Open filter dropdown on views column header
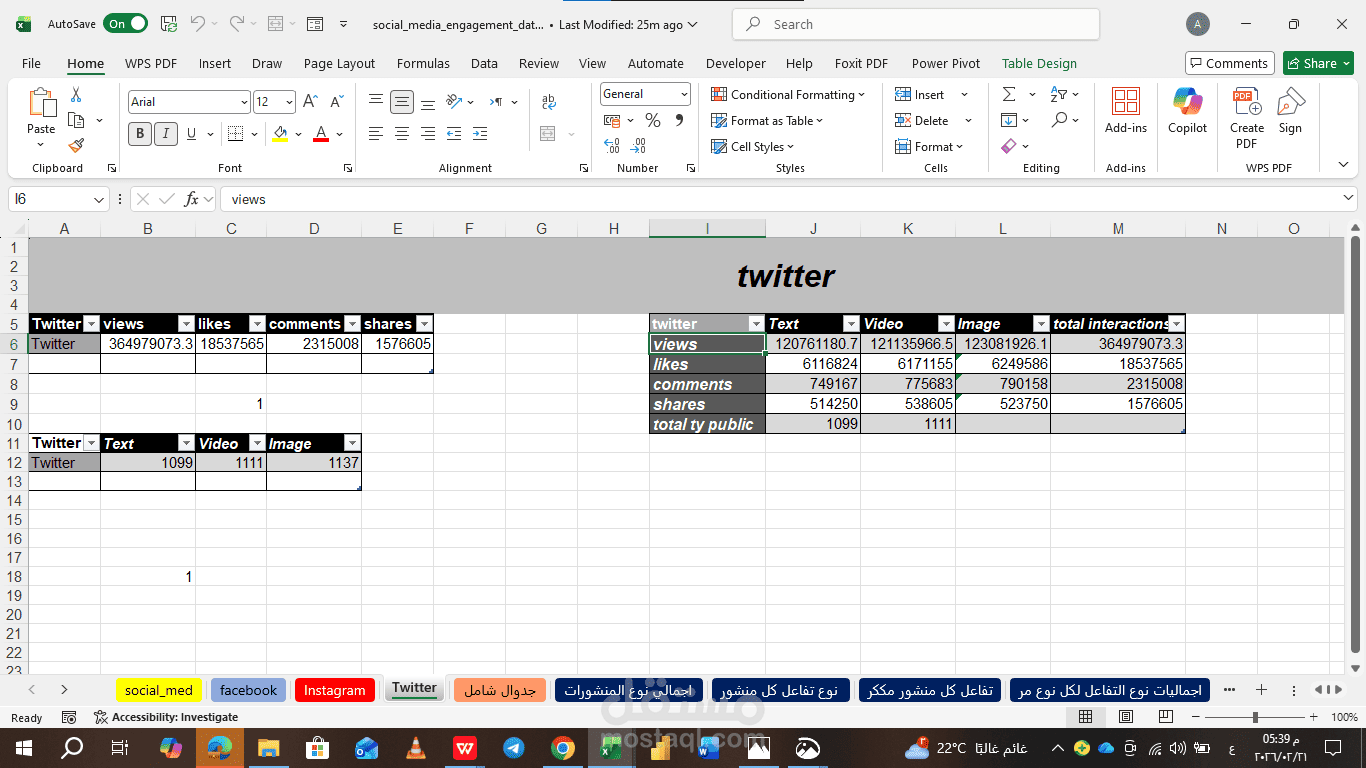Image resolution: width=1366 pixels, height=768 pixels. [x=186, y=324]
